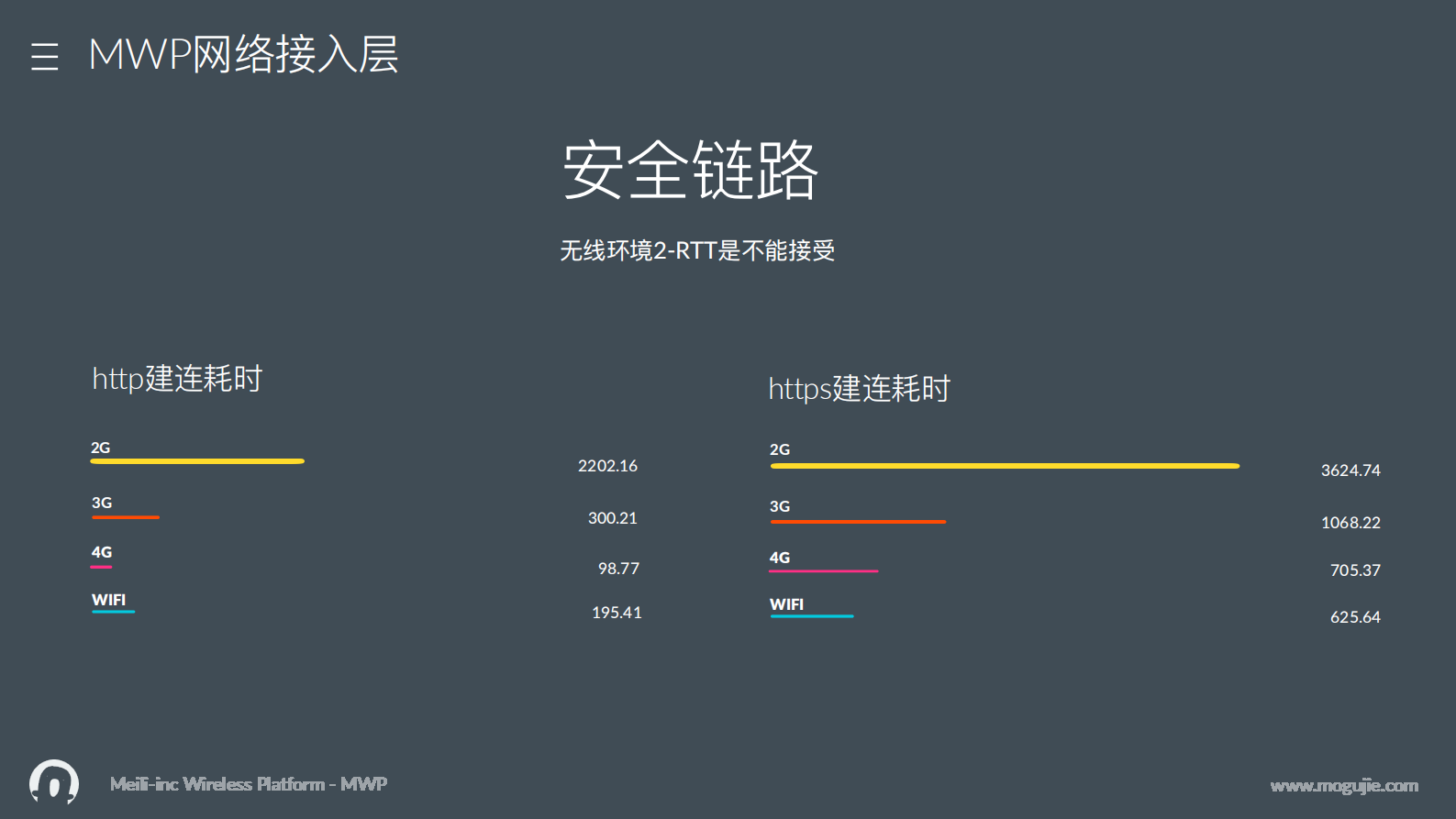
Task: Click the orange 3G bar in http chart
Action: click(126, 517)
